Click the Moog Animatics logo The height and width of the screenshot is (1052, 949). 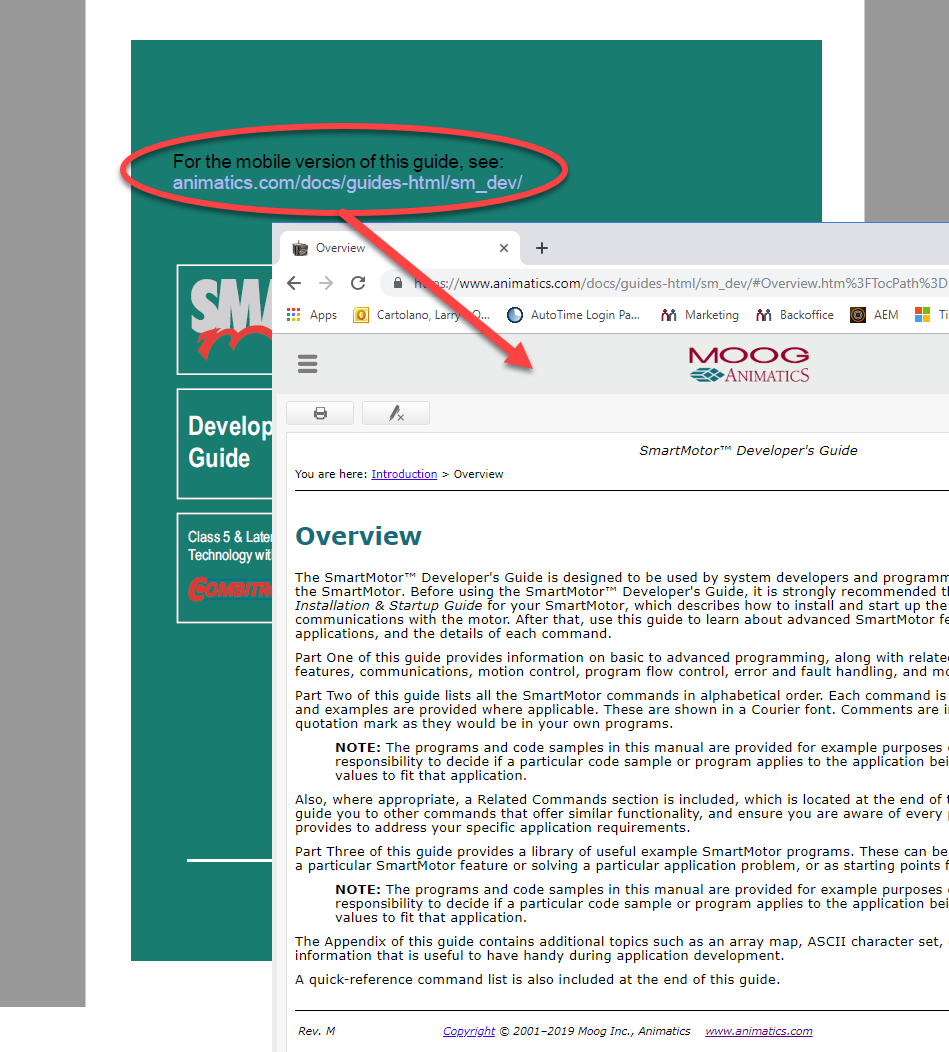pos(749,364)
